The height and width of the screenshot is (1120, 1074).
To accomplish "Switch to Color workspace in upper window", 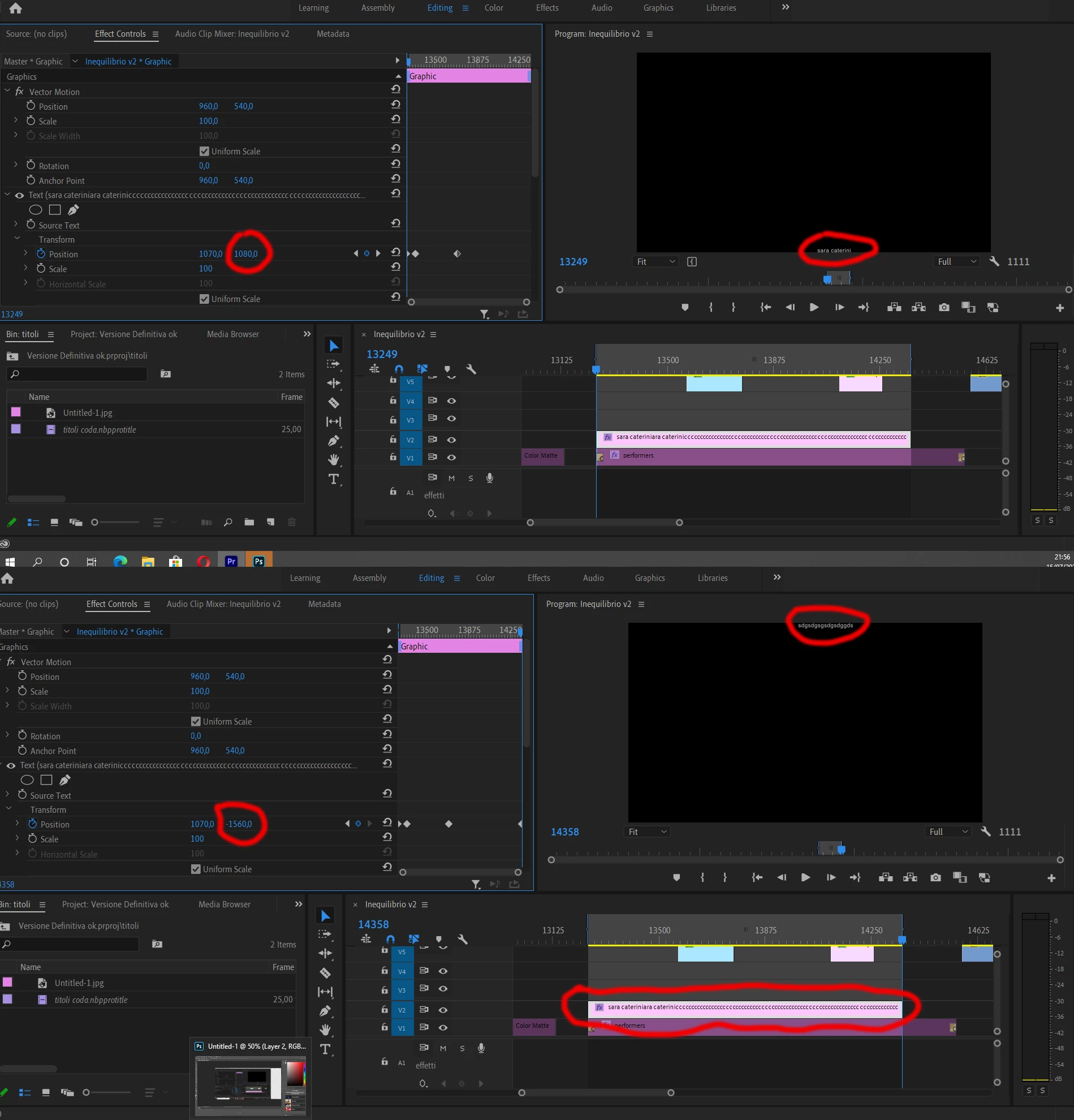I will click(494, 8).
